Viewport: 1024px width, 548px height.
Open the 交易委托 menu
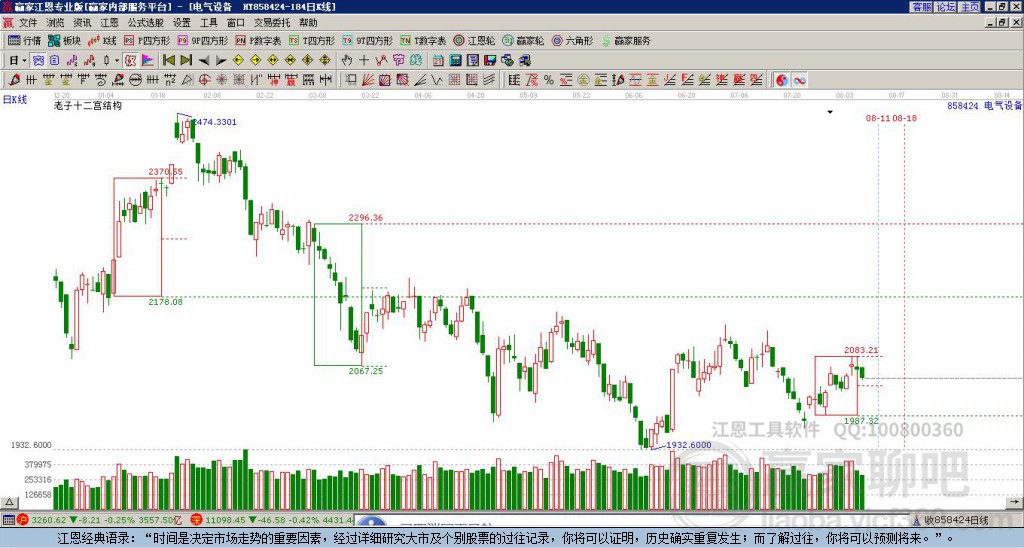click(272, 23)
